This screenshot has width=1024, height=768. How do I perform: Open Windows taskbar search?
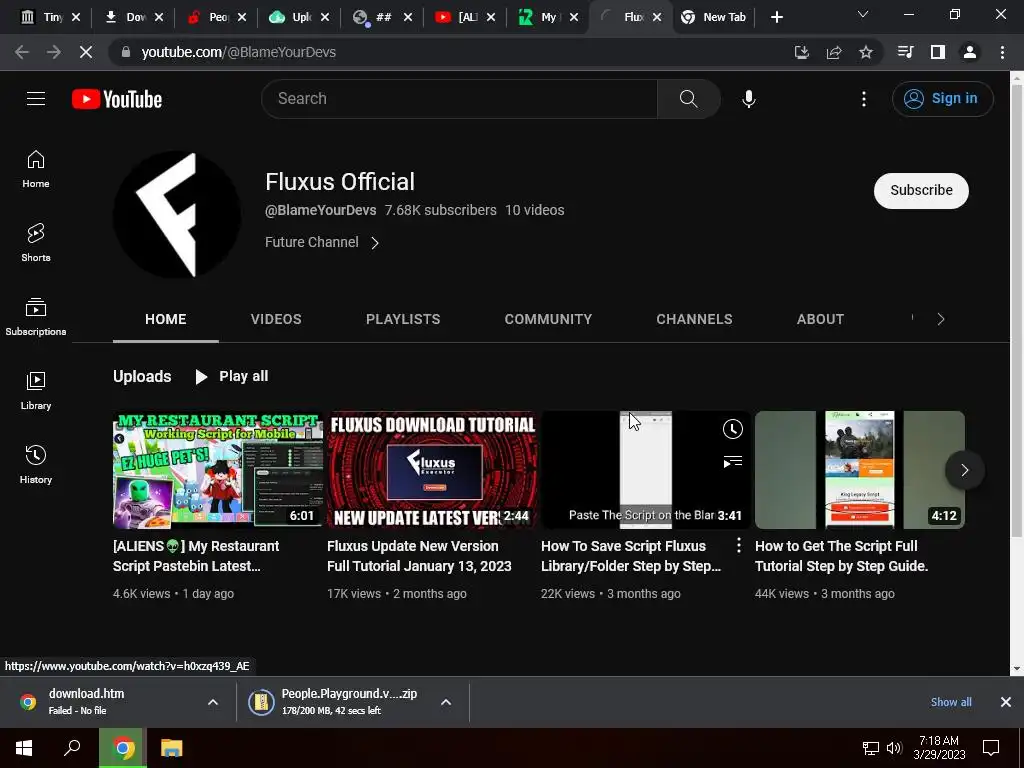[72, 748]
